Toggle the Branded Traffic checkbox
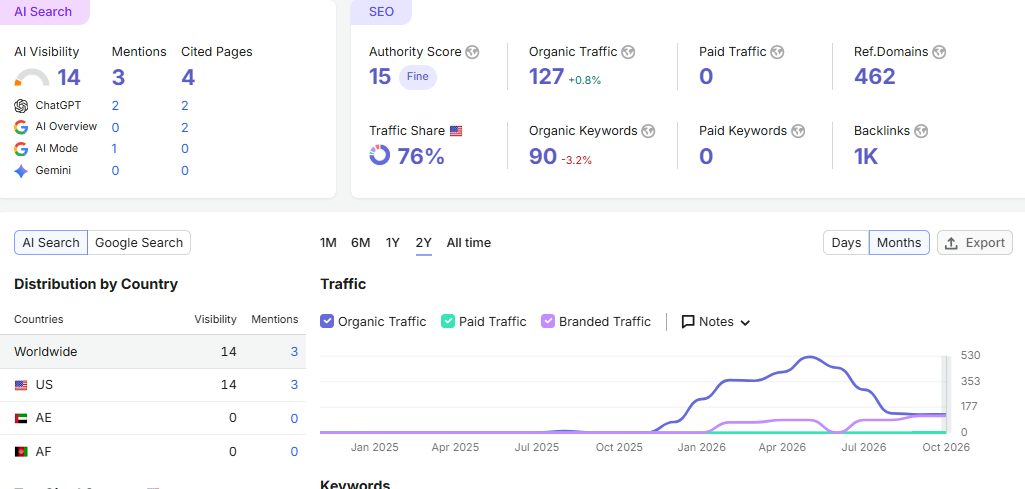Screen dimensions: 1025x489 pos(548,321)
